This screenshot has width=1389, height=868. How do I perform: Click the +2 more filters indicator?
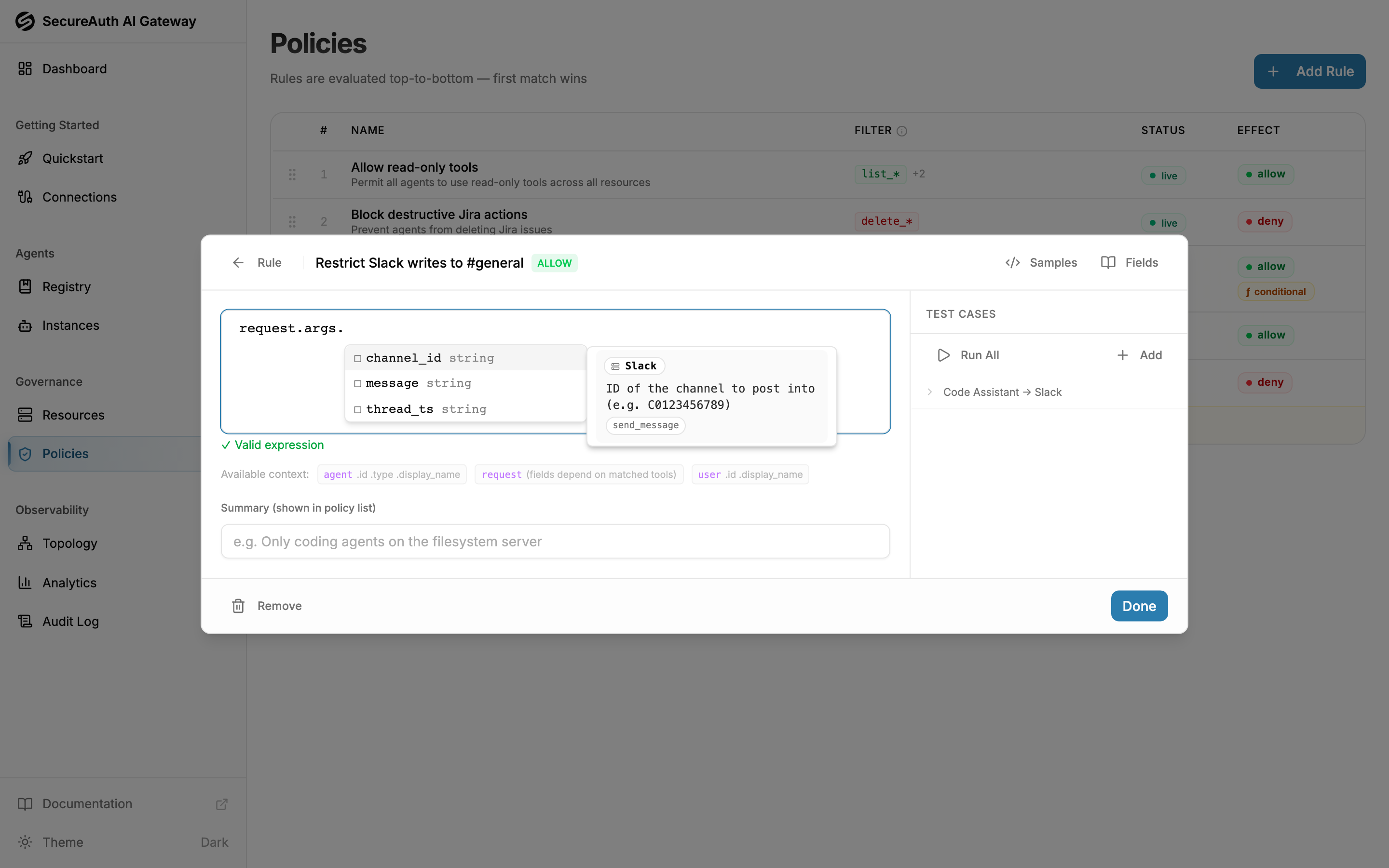919,174
